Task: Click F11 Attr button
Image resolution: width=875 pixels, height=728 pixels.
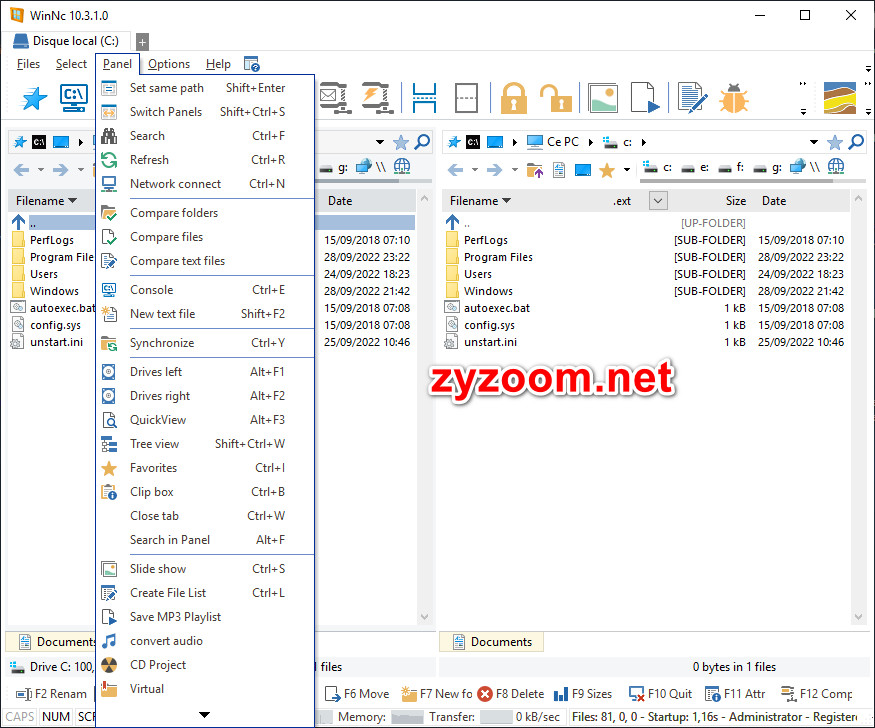Action: click(x=735, y=693)
